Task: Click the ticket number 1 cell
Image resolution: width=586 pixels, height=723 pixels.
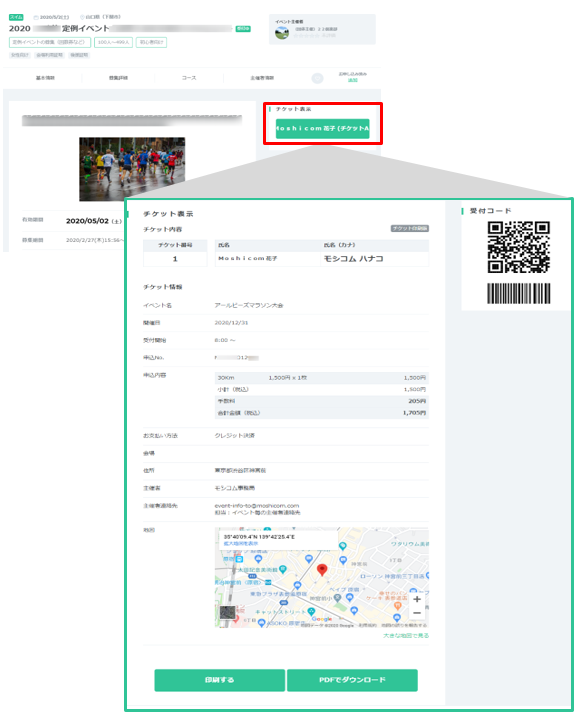Action: click(175, 259)
